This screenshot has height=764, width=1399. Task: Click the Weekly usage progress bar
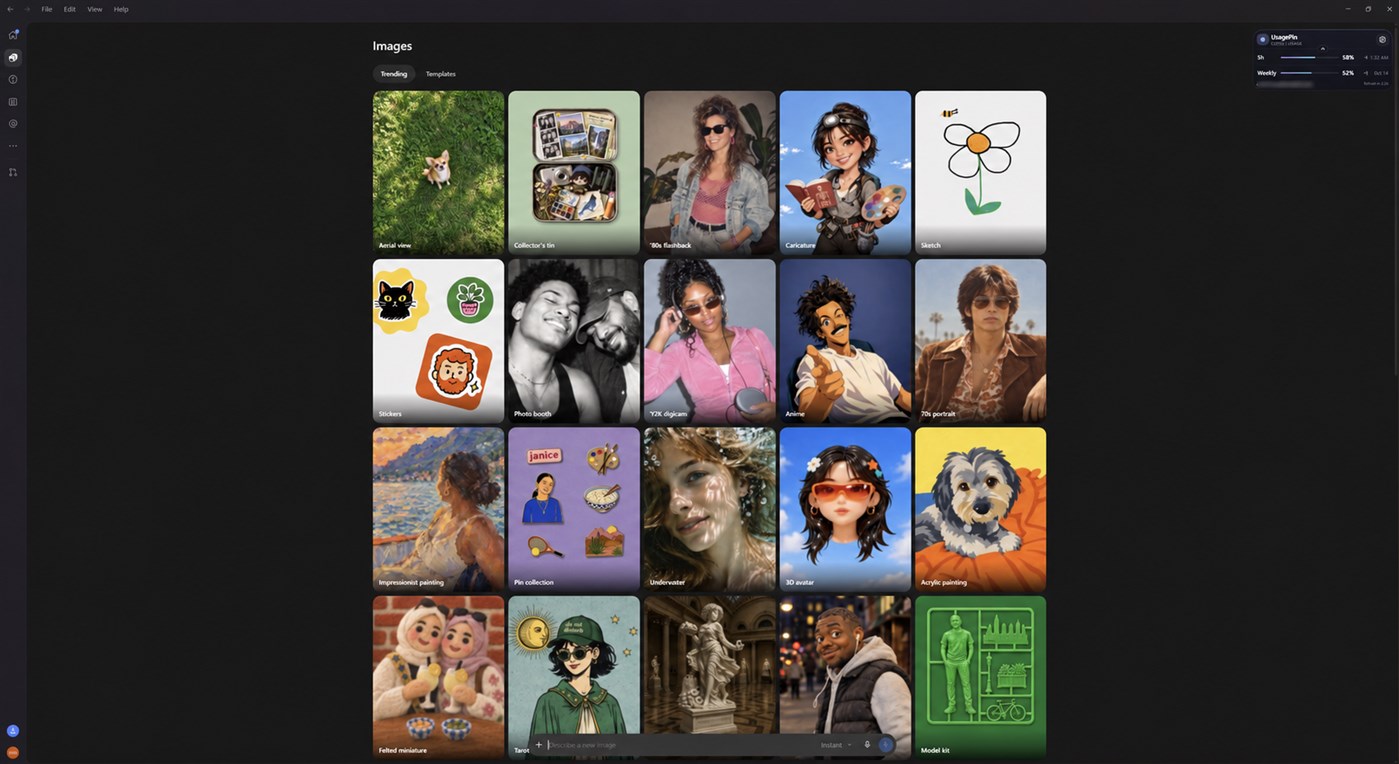1309,73
